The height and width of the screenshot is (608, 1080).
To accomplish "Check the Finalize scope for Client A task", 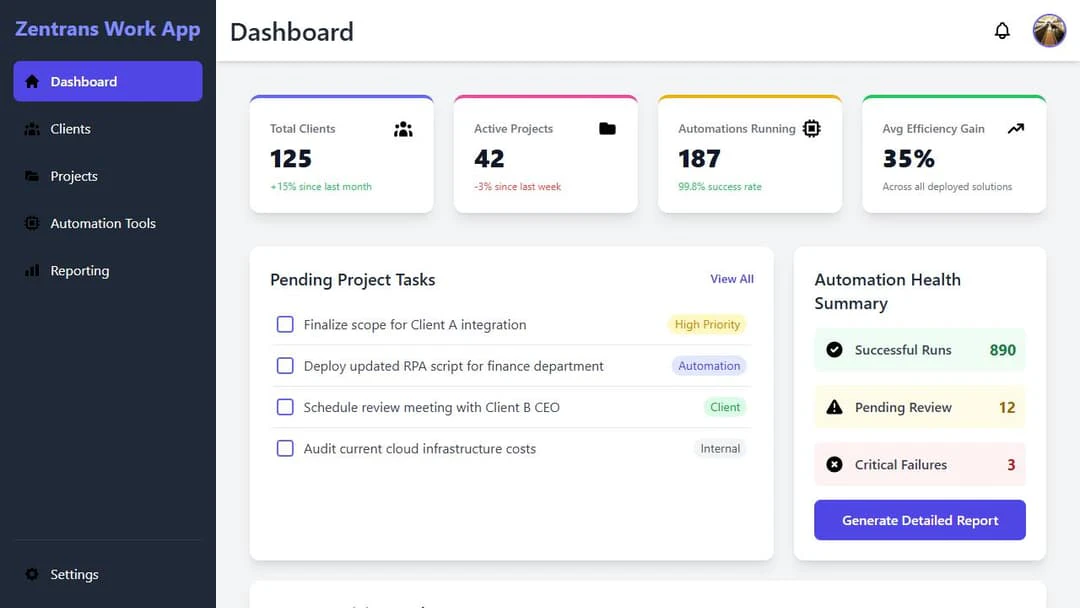I will coord(285,325).
